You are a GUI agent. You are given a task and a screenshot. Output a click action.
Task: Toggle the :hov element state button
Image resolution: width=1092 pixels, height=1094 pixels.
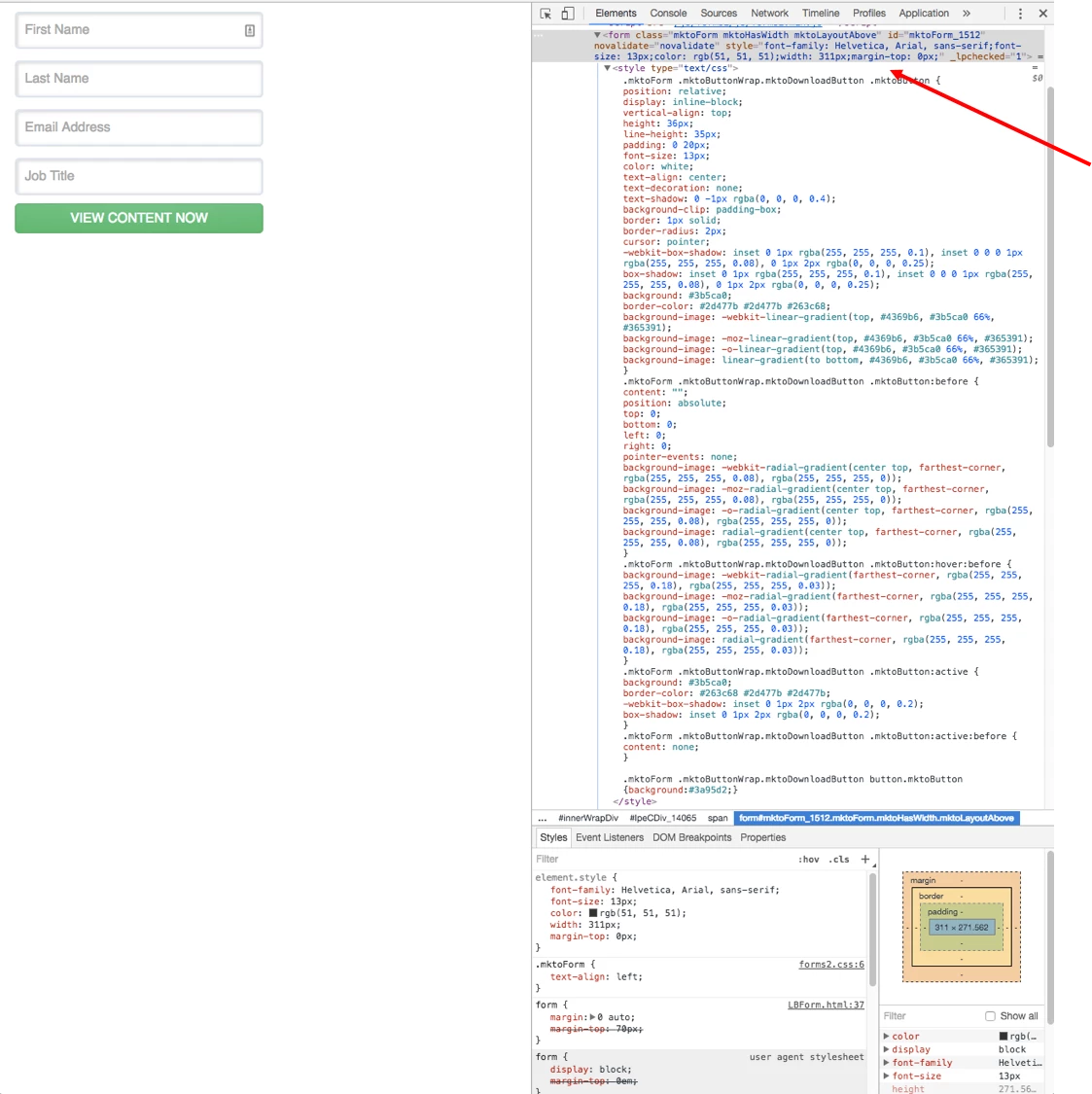(x=809, y=859)
